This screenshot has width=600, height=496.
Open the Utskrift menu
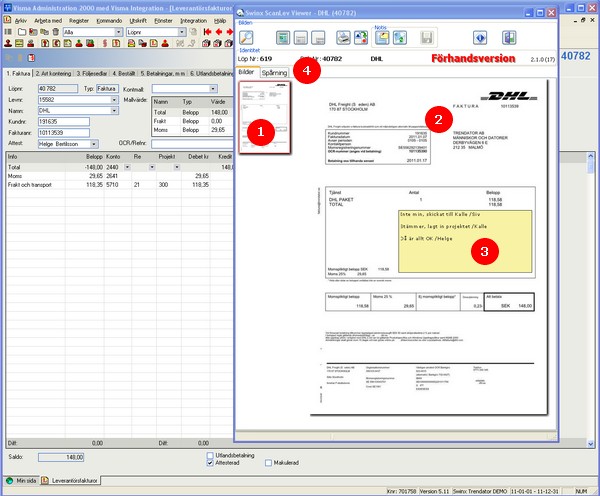(x=138, y=20)
